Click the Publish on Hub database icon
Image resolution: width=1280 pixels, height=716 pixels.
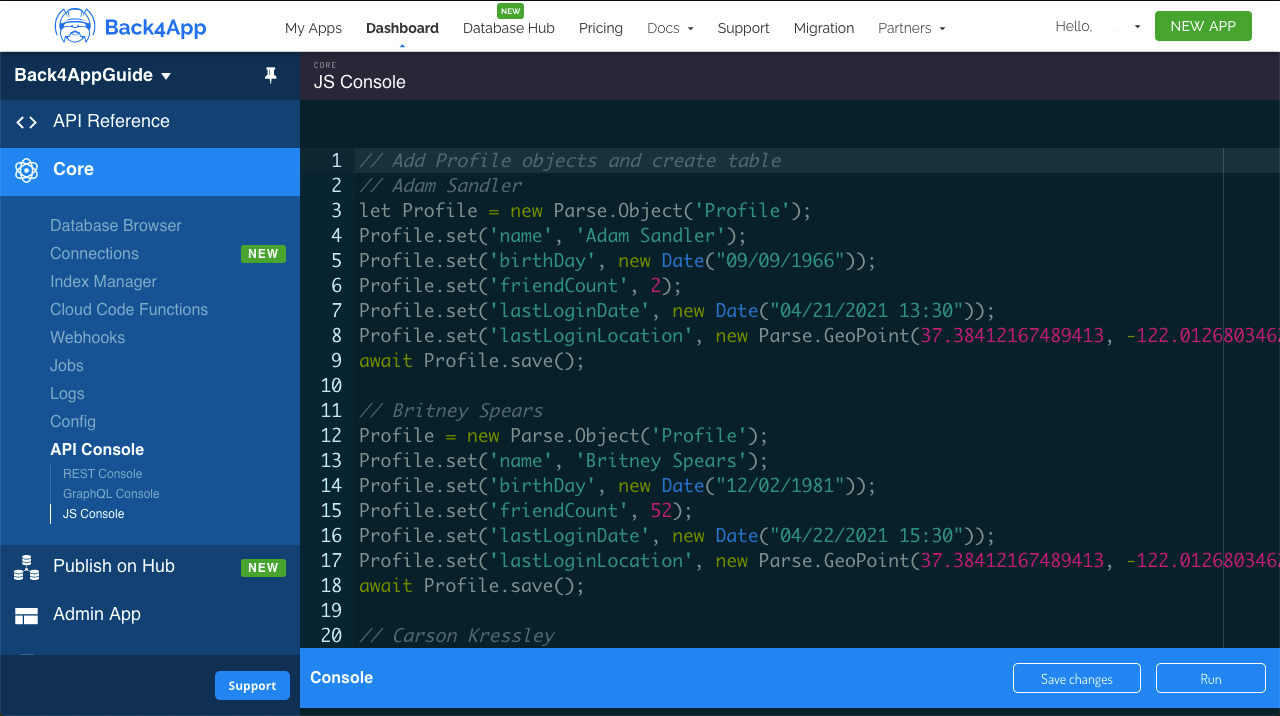[x=27, y=568]
